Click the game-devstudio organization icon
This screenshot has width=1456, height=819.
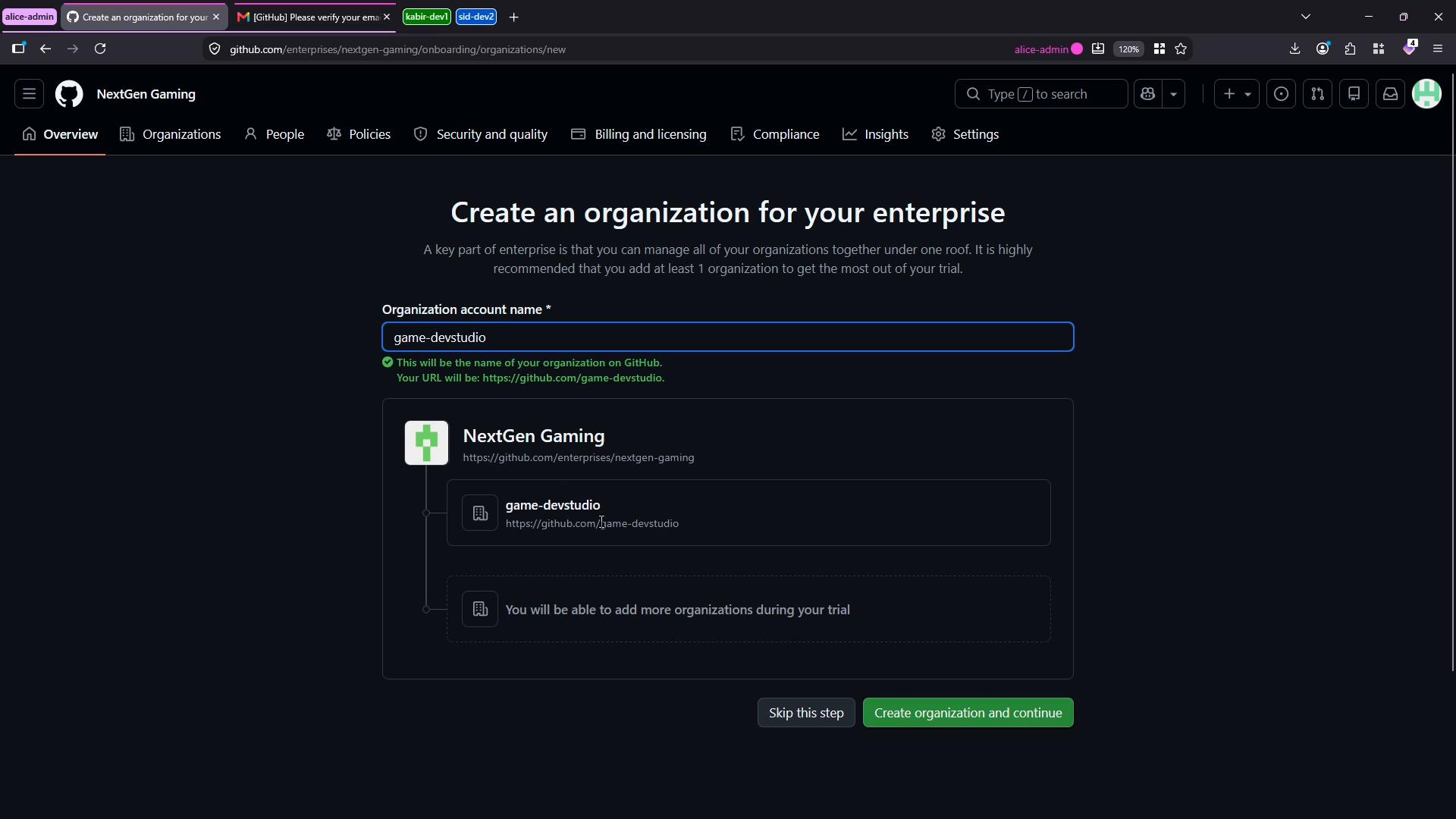coord(480,513)
